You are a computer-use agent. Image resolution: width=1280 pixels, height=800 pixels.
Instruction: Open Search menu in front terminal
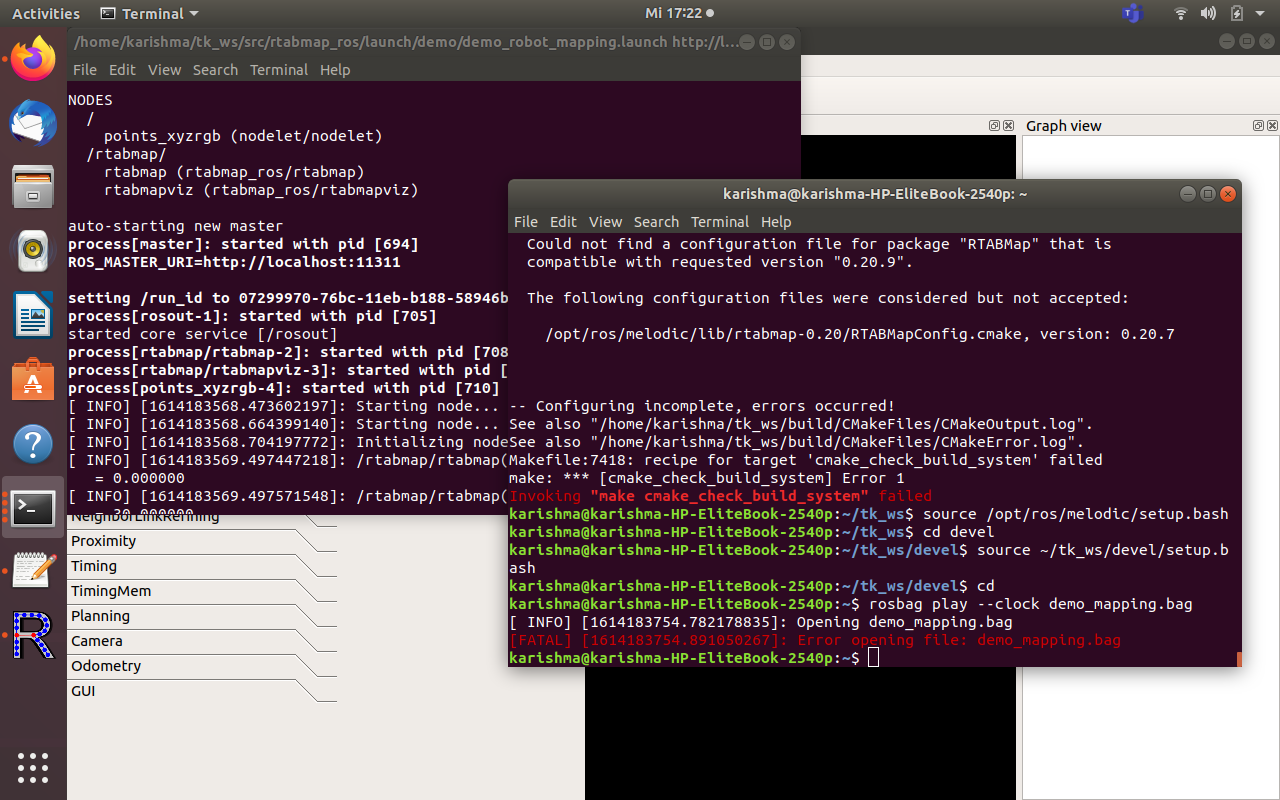tap(656, 222)
